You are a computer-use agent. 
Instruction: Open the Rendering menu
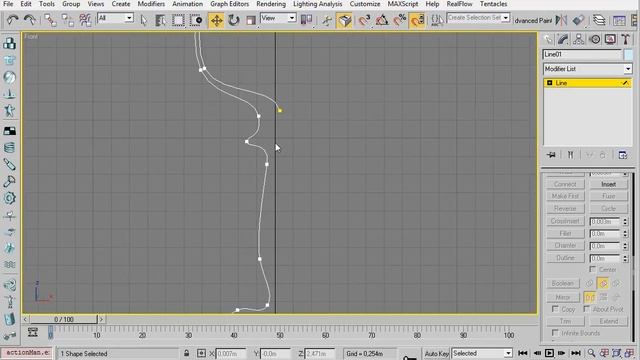click(271, 4)
